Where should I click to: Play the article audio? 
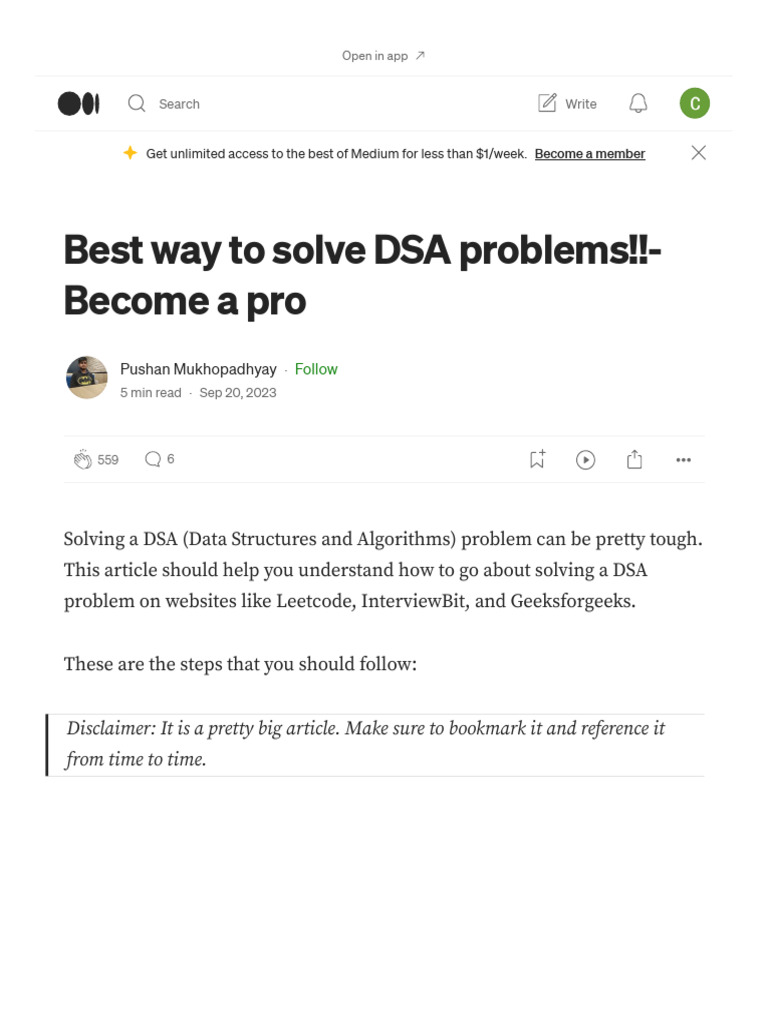coord(586,460)
